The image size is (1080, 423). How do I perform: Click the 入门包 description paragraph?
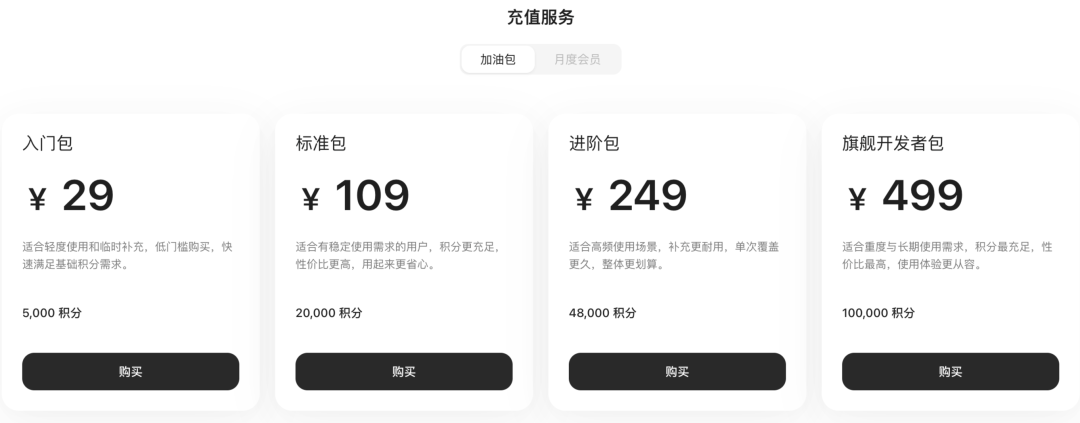pos(127,255)
